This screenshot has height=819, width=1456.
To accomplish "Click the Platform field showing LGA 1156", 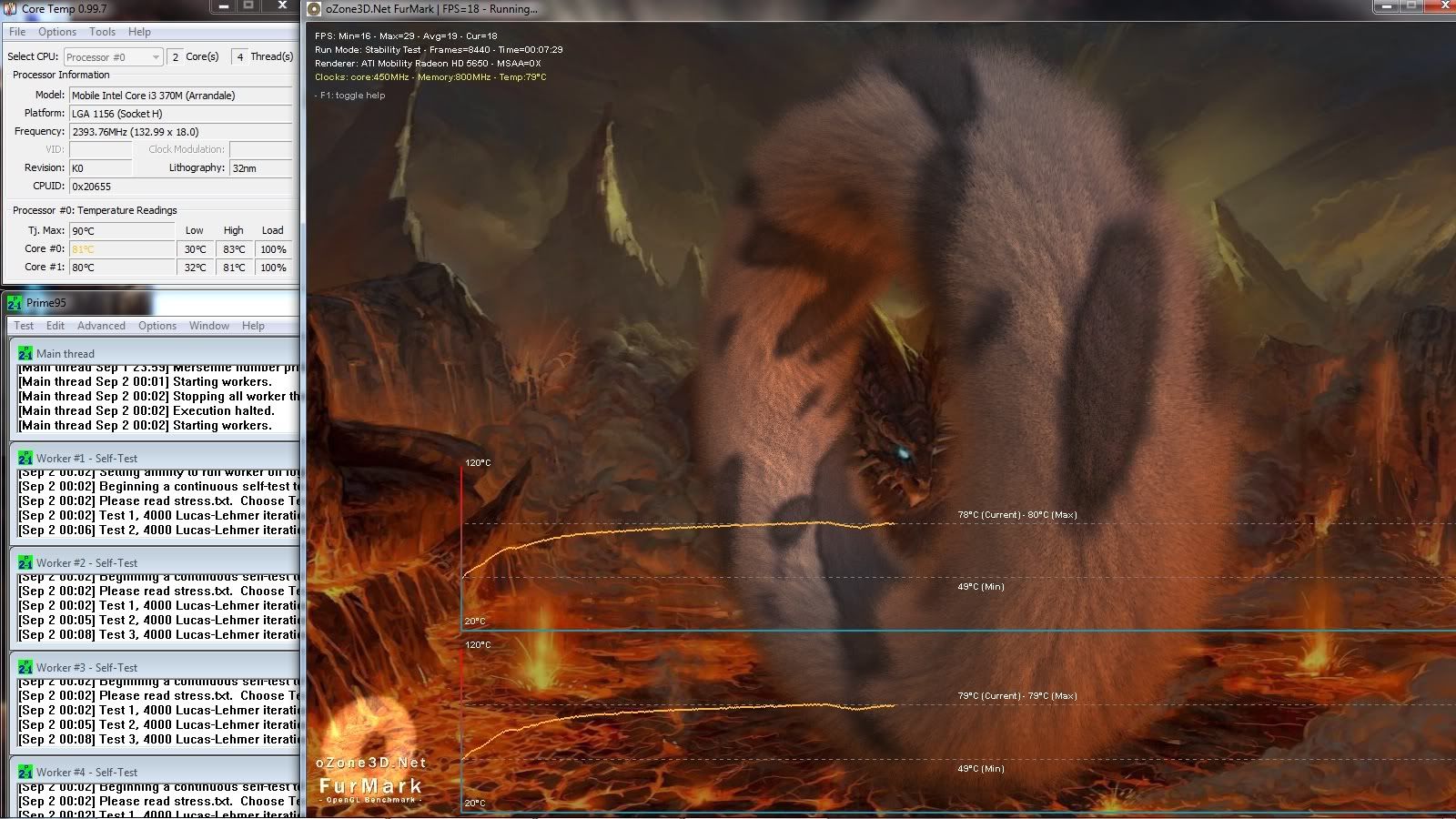I will click(x=180, y=114).
